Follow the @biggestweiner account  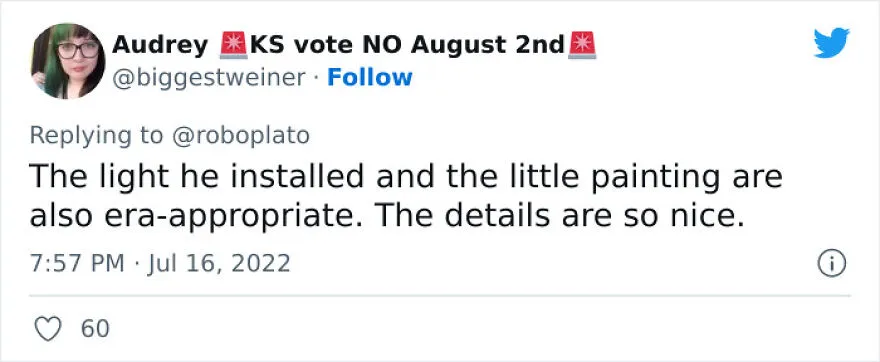[x=369, y=77]
